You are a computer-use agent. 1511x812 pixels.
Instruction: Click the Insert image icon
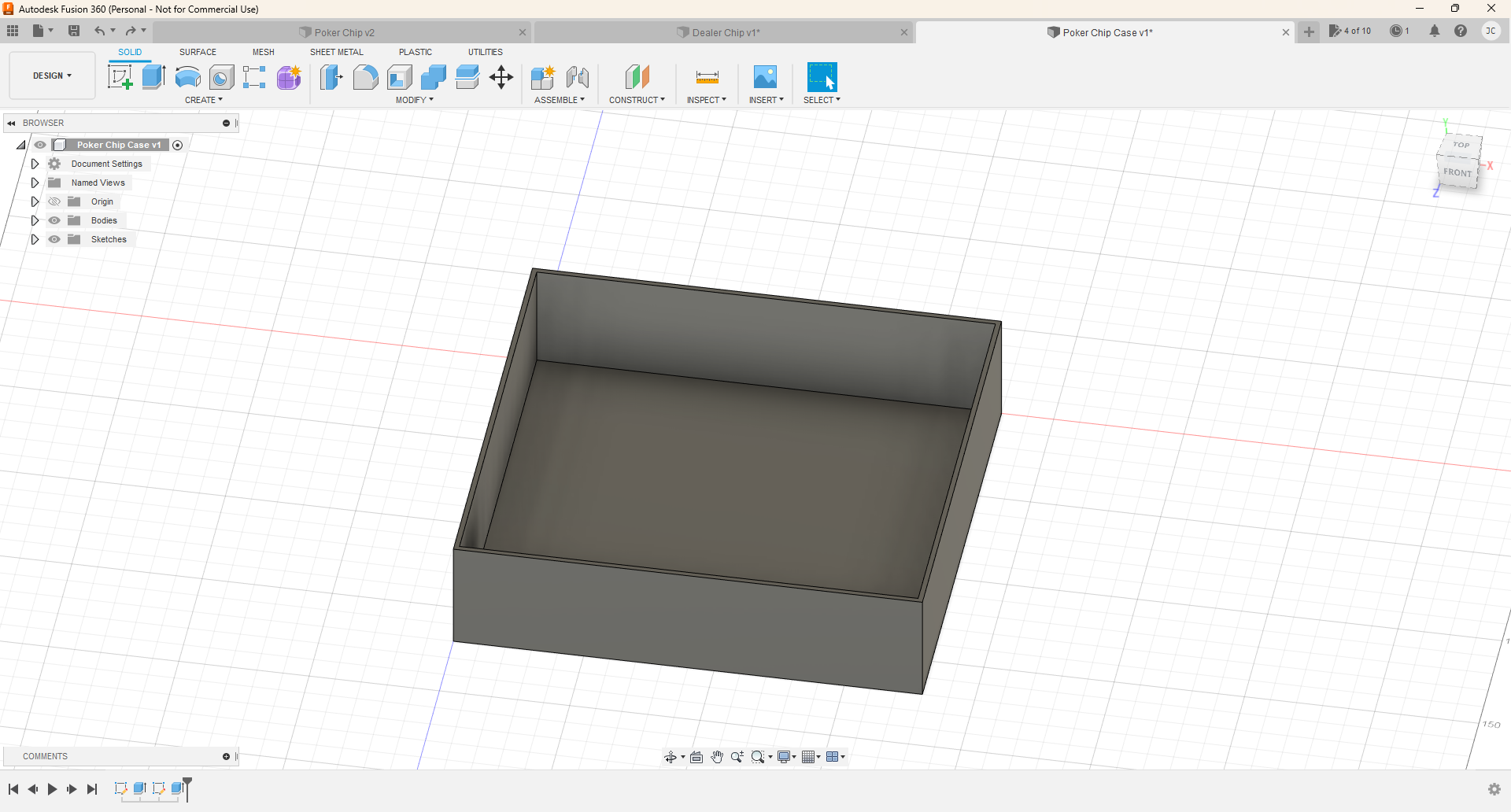[765, 77]
